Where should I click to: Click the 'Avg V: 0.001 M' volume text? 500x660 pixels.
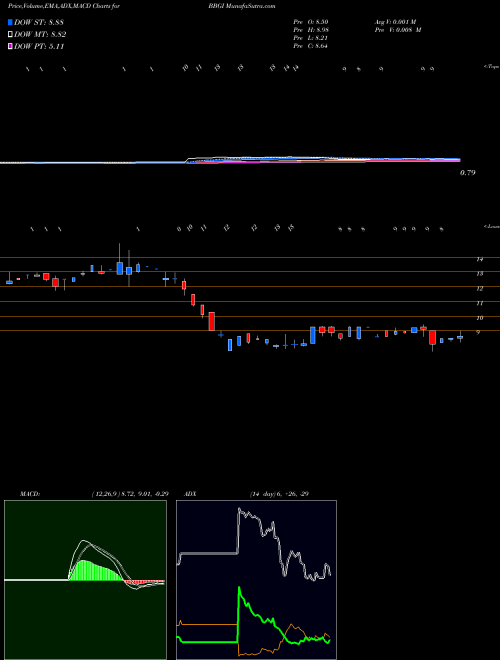click(395, 21)
